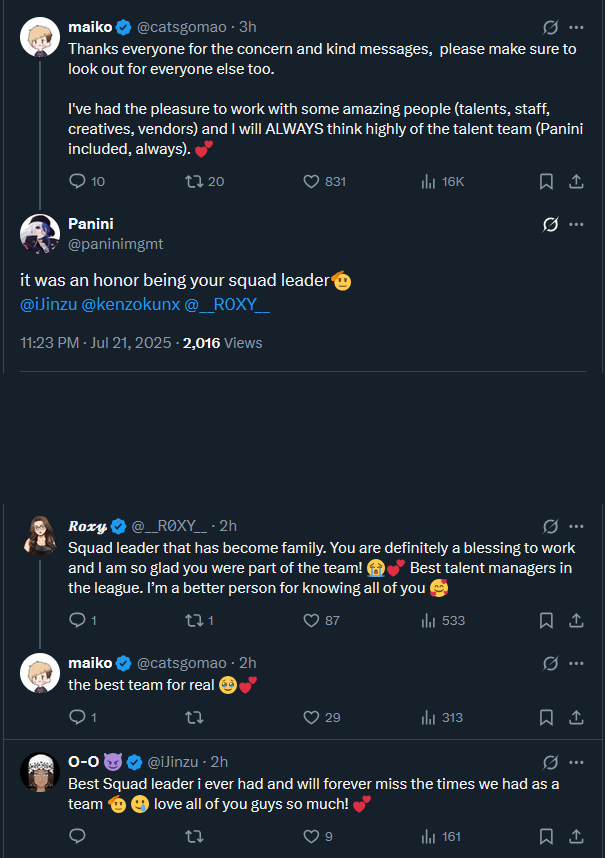Viewport: 605px width, 858px height.
Task: Like maiko's tweet with 831 likes
Action: [x=310, y=181]
